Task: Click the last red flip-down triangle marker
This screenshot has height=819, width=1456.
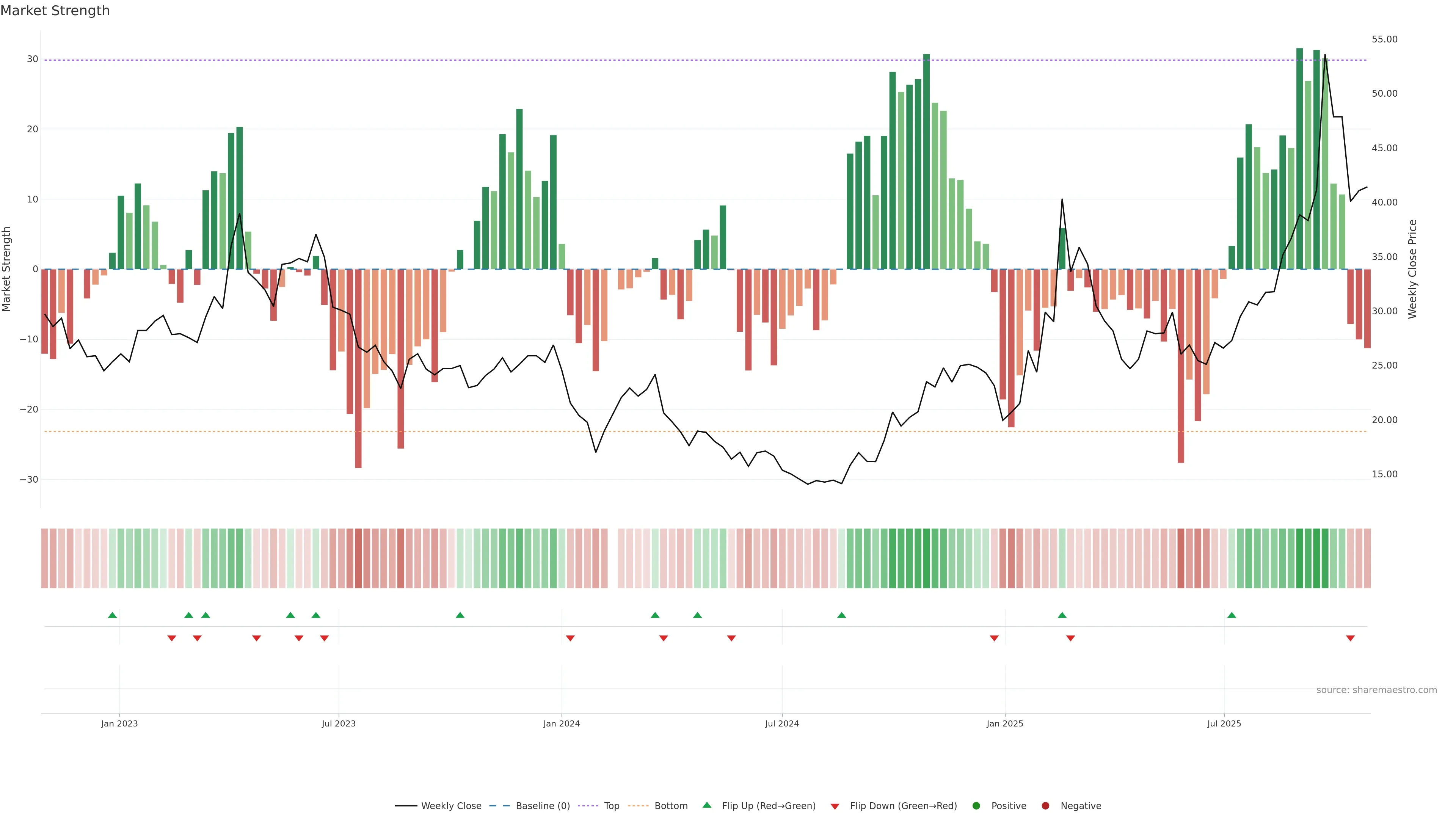Action: tap(1350, 638)
